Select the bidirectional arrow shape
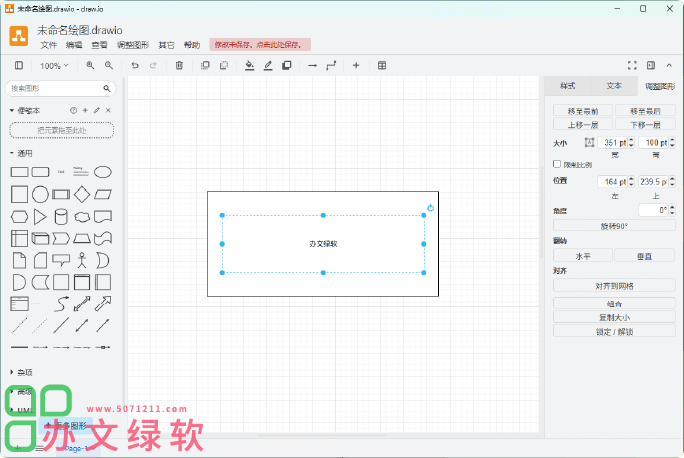 82,304
